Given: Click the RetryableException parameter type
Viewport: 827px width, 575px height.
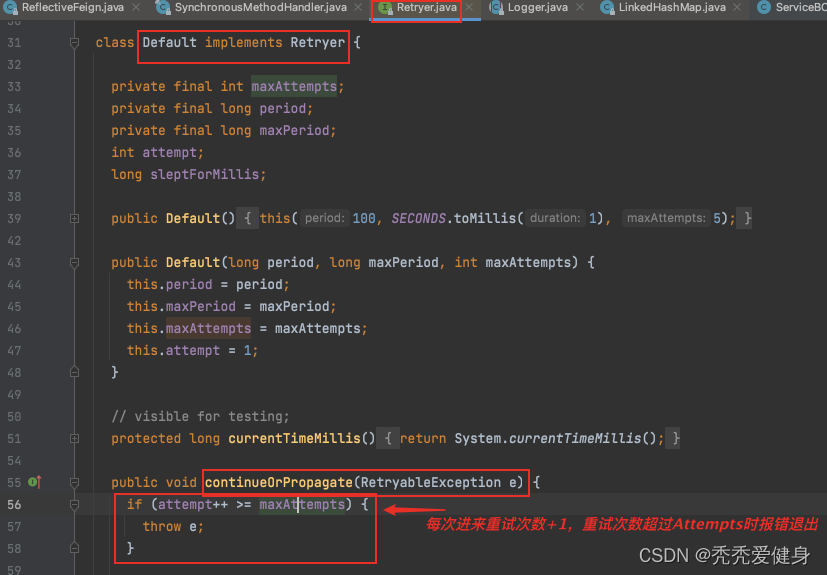Looking at the screenshot, I should (431, 483).
